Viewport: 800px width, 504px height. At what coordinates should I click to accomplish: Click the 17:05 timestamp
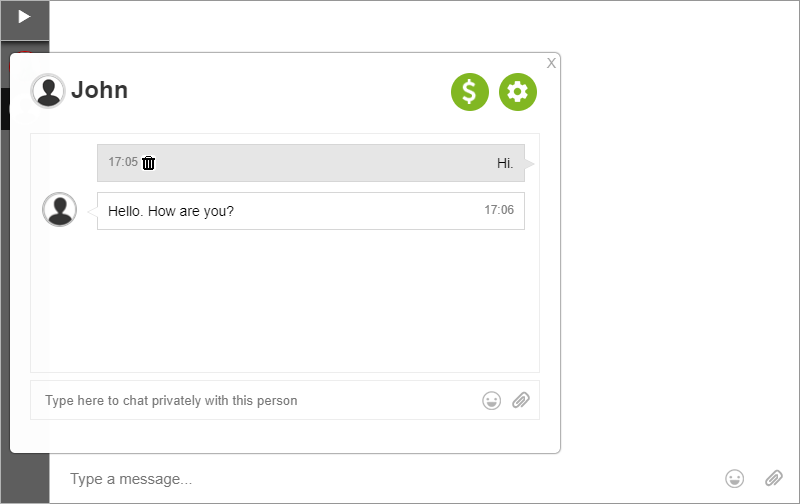pos(123,162)
